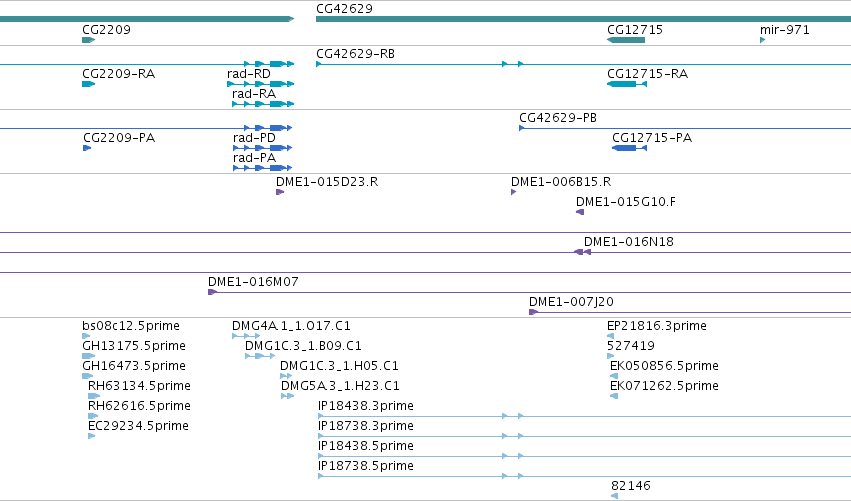Select the CG12715 gene label

(x=635, y=30)
